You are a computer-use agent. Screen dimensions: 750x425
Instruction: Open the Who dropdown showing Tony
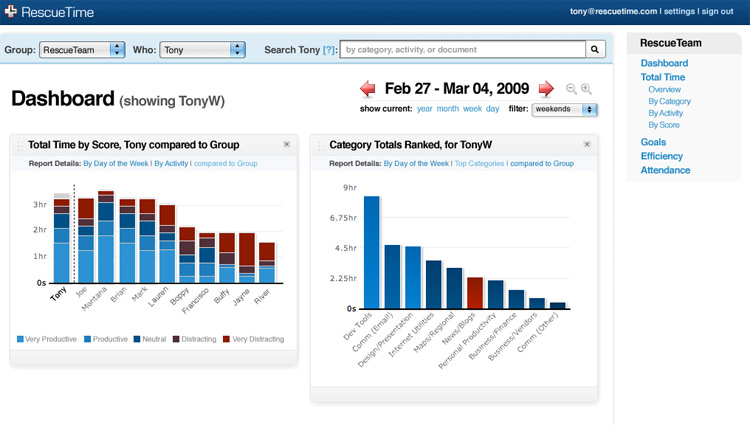tap(202, 49)
